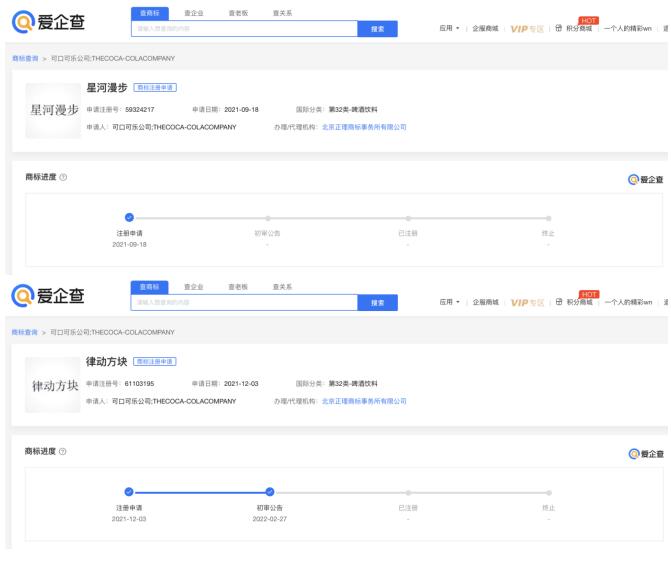The image size is (671, 564).
Task: Click the 爱企查 logo above the 星河漫步 record
Action: point(48,22)
